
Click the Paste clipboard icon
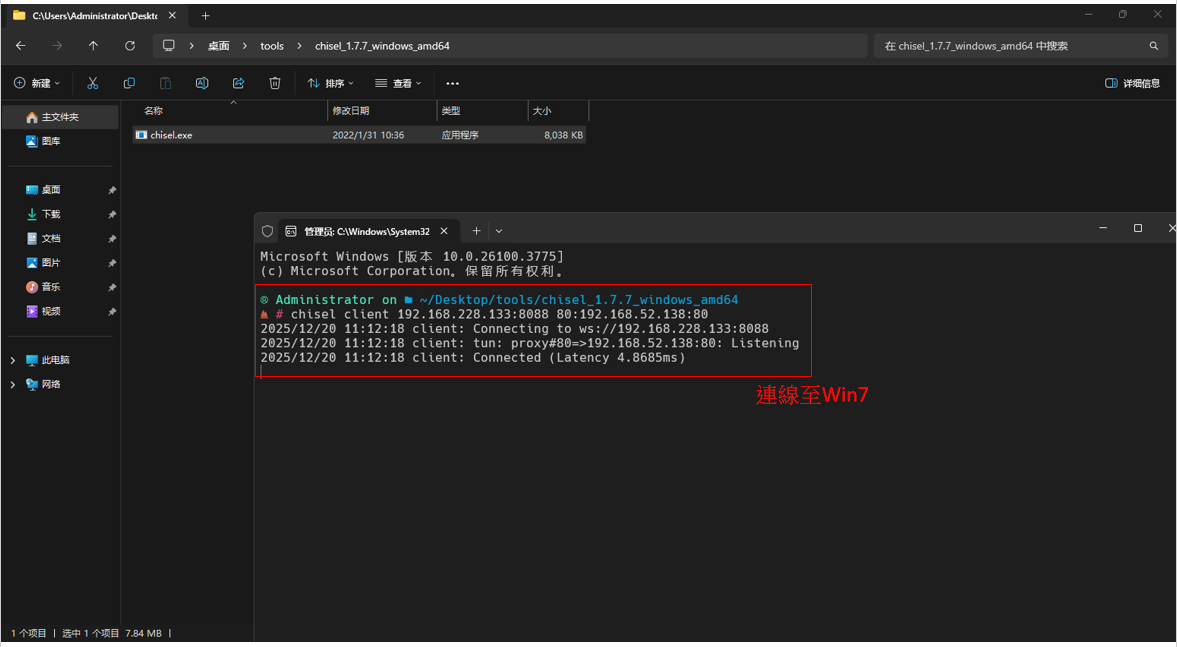point(165,83)
